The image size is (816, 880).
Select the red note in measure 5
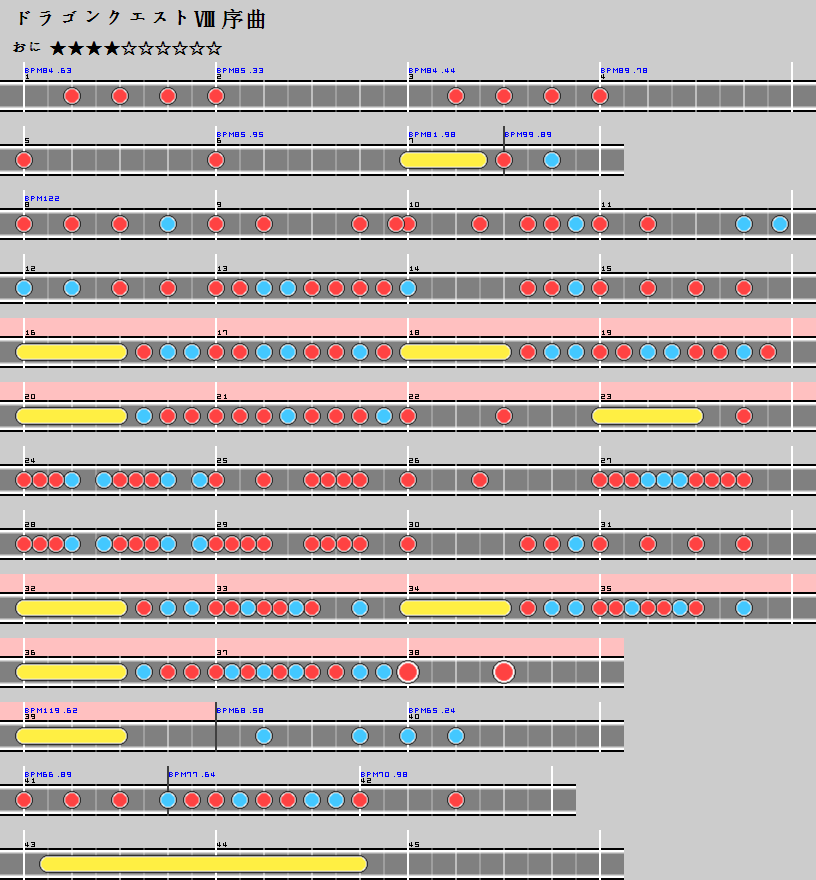pyautogui.click(x=24, y=160)
